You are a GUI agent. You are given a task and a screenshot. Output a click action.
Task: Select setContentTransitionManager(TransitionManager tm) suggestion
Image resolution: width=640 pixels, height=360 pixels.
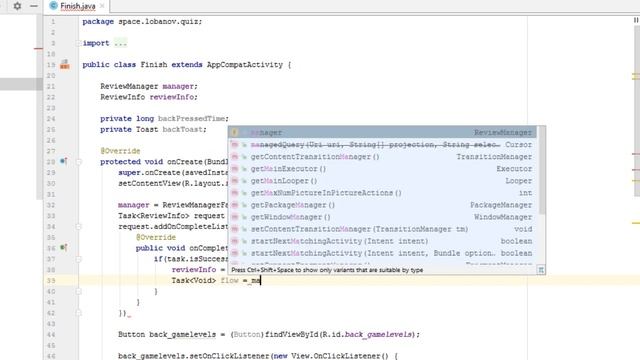[382, 229]
